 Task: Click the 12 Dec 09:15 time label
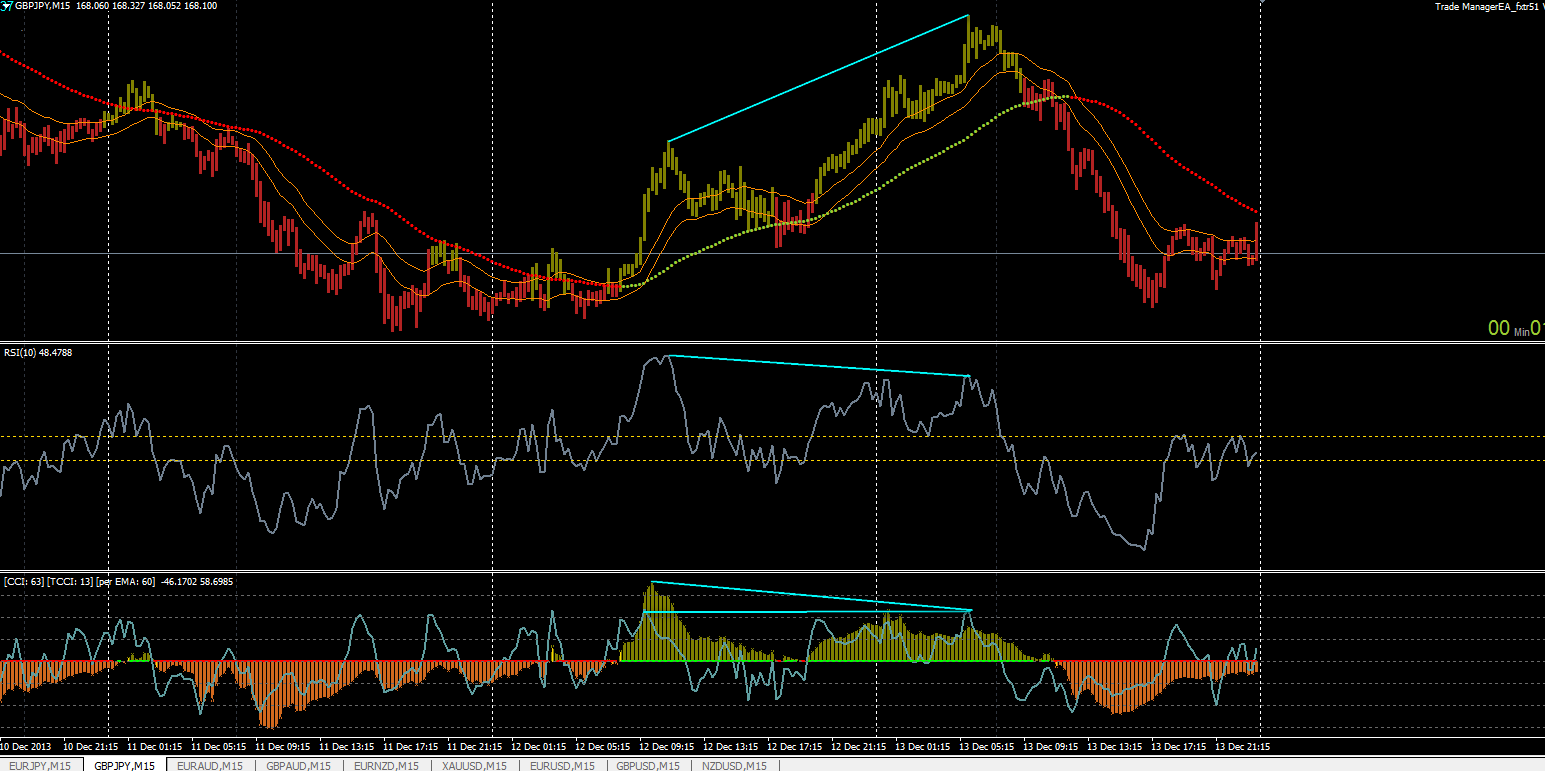click(668, 746)
